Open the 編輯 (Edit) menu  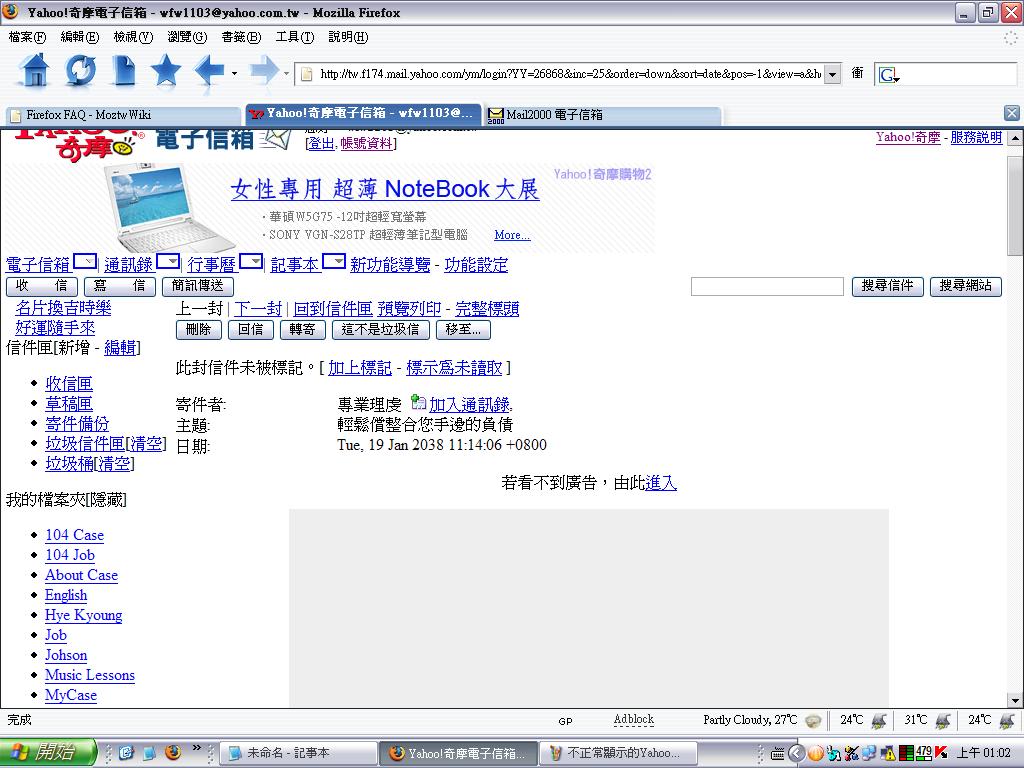click(x=80, y=37)
